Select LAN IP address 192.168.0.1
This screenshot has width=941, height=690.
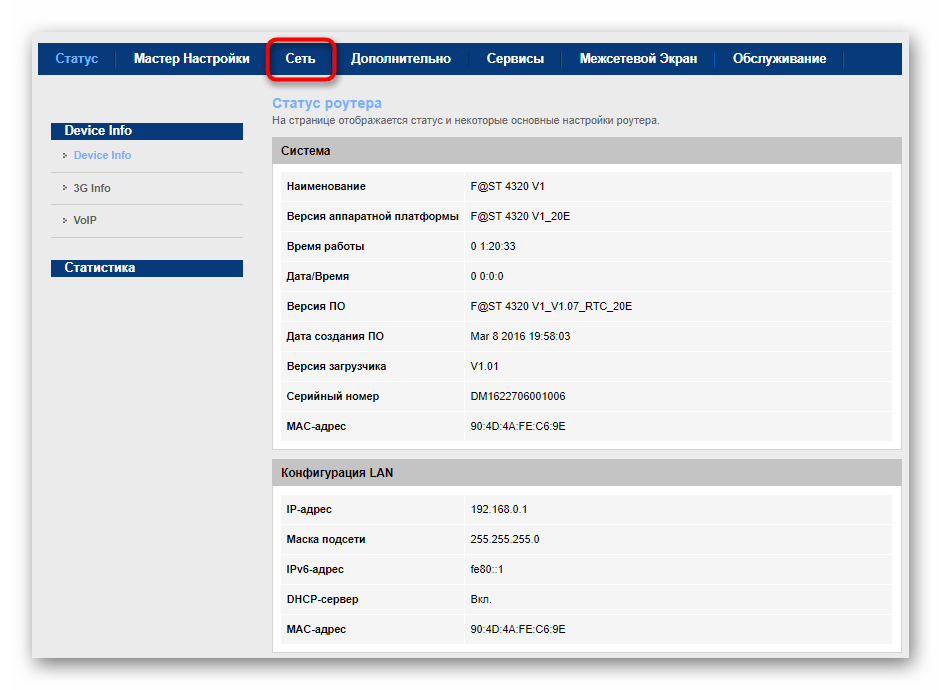(499, 509)
